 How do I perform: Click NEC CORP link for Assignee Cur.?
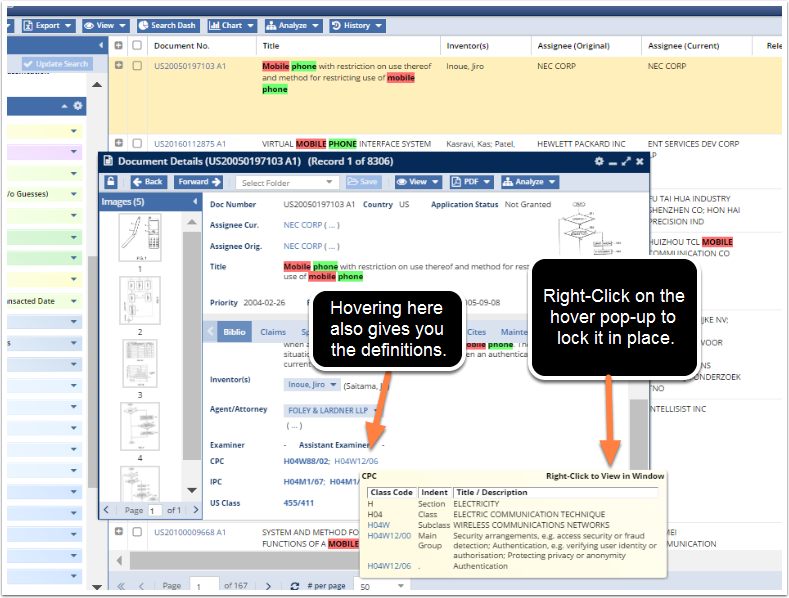(302, 225)
